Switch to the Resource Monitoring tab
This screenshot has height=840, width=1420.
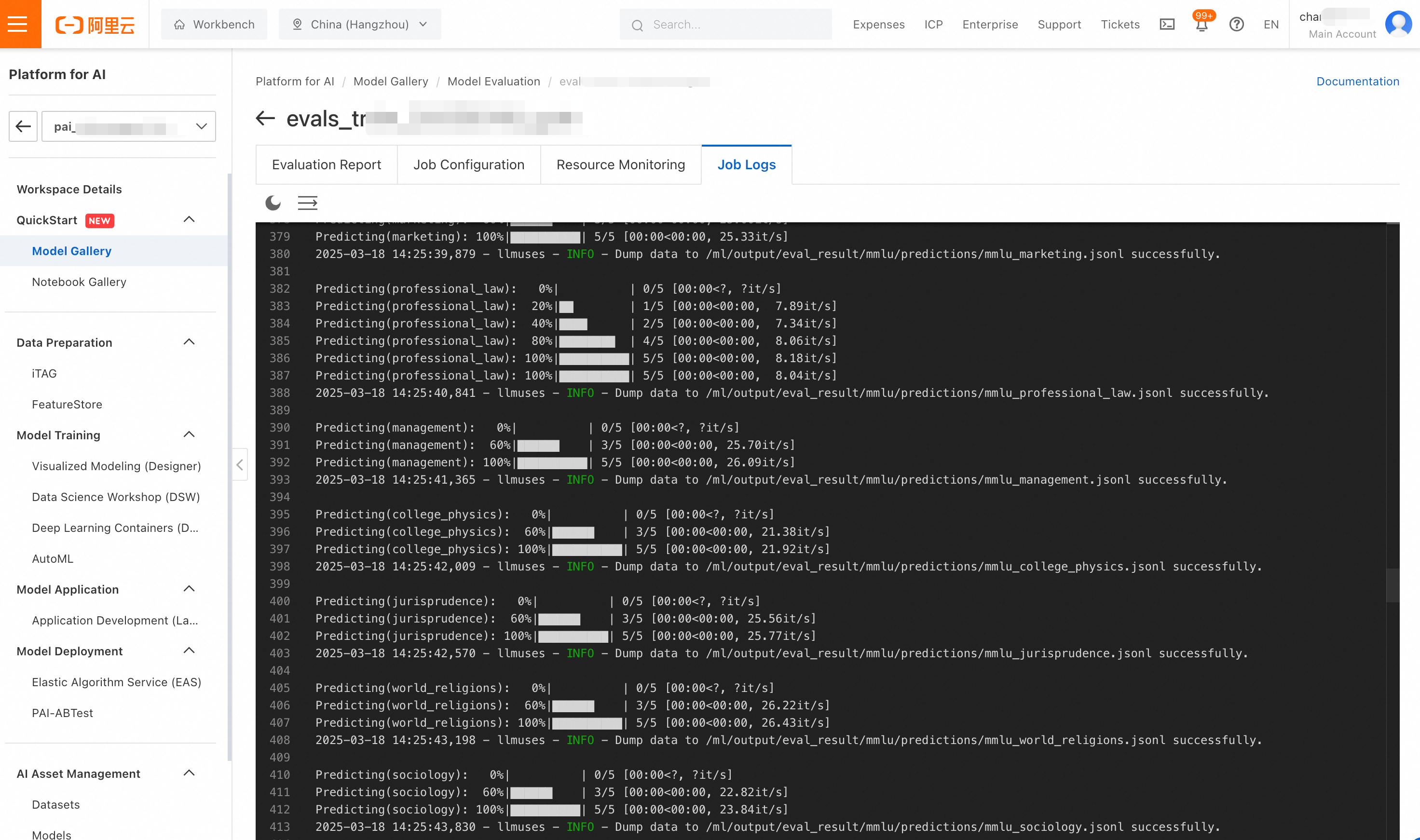(621, 165)
